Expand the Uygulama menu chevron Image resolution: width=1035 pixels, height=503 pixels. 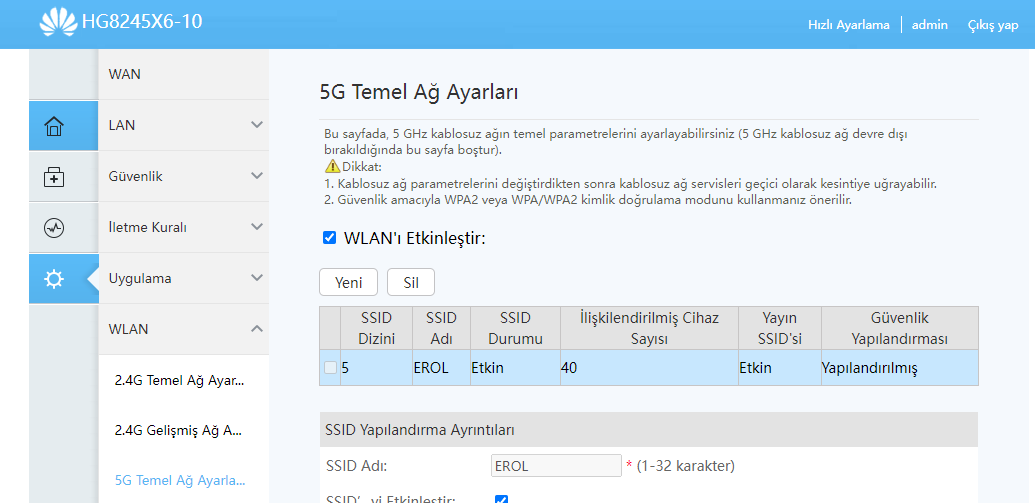point(257,278)
